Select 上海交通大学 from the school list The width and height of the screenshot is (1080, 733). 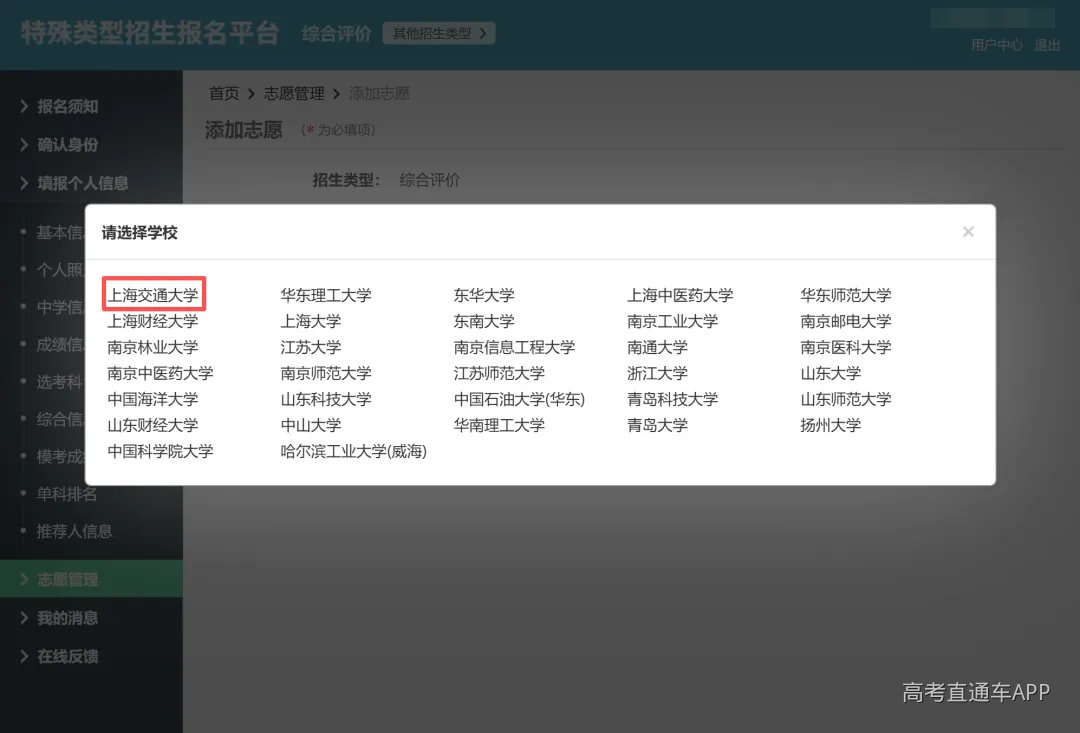pyautogui.click(x=153, y=296)
